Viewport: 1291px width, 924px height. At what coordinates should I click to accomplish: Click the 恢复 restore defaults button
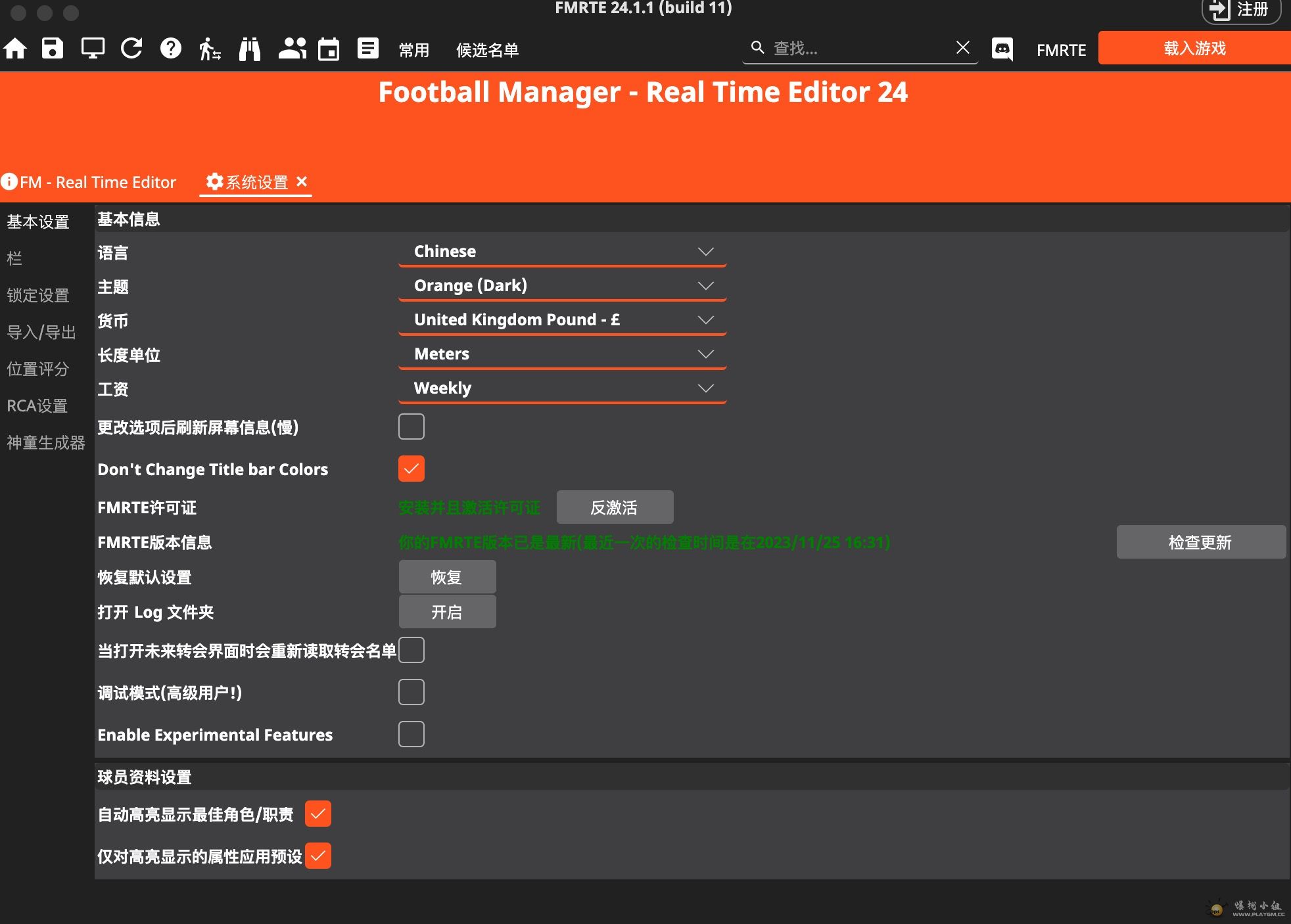(x=447, y=577)
